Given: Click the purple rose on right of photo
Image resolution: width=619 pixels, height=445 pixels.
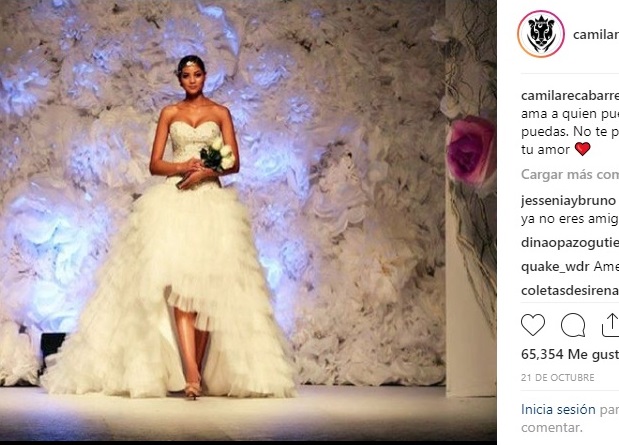Looking at the screenshot, I should click(471, 150).
